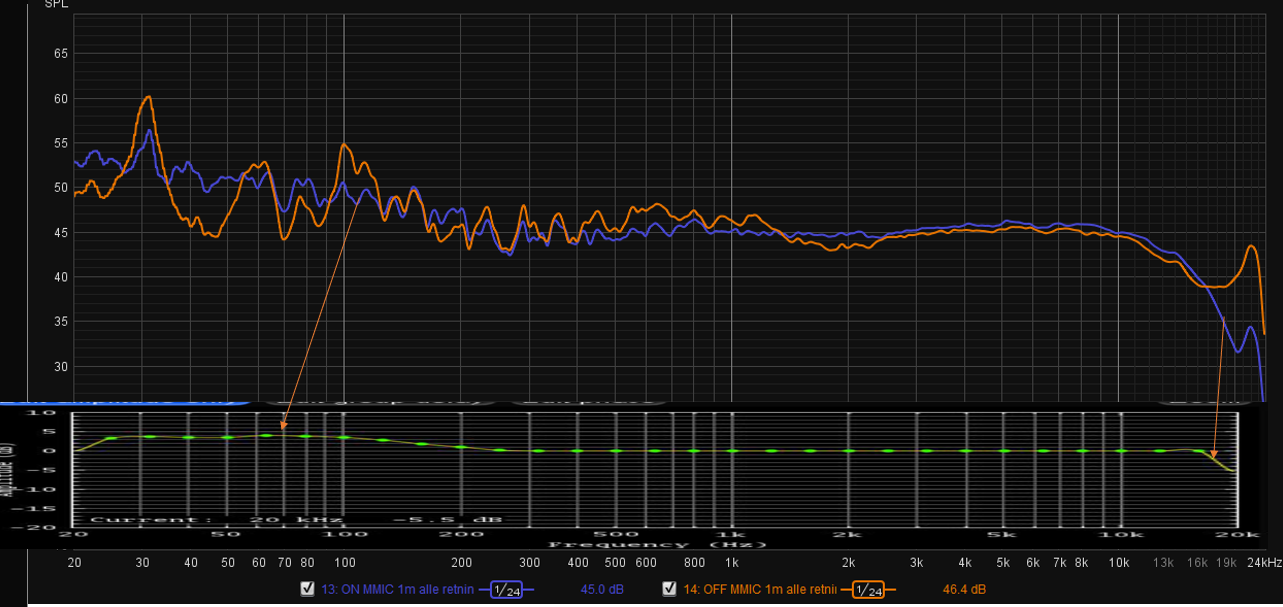Click the 4k frequency axis label
This screenshot has width=1283, height=607.
(x=964, y=564)
